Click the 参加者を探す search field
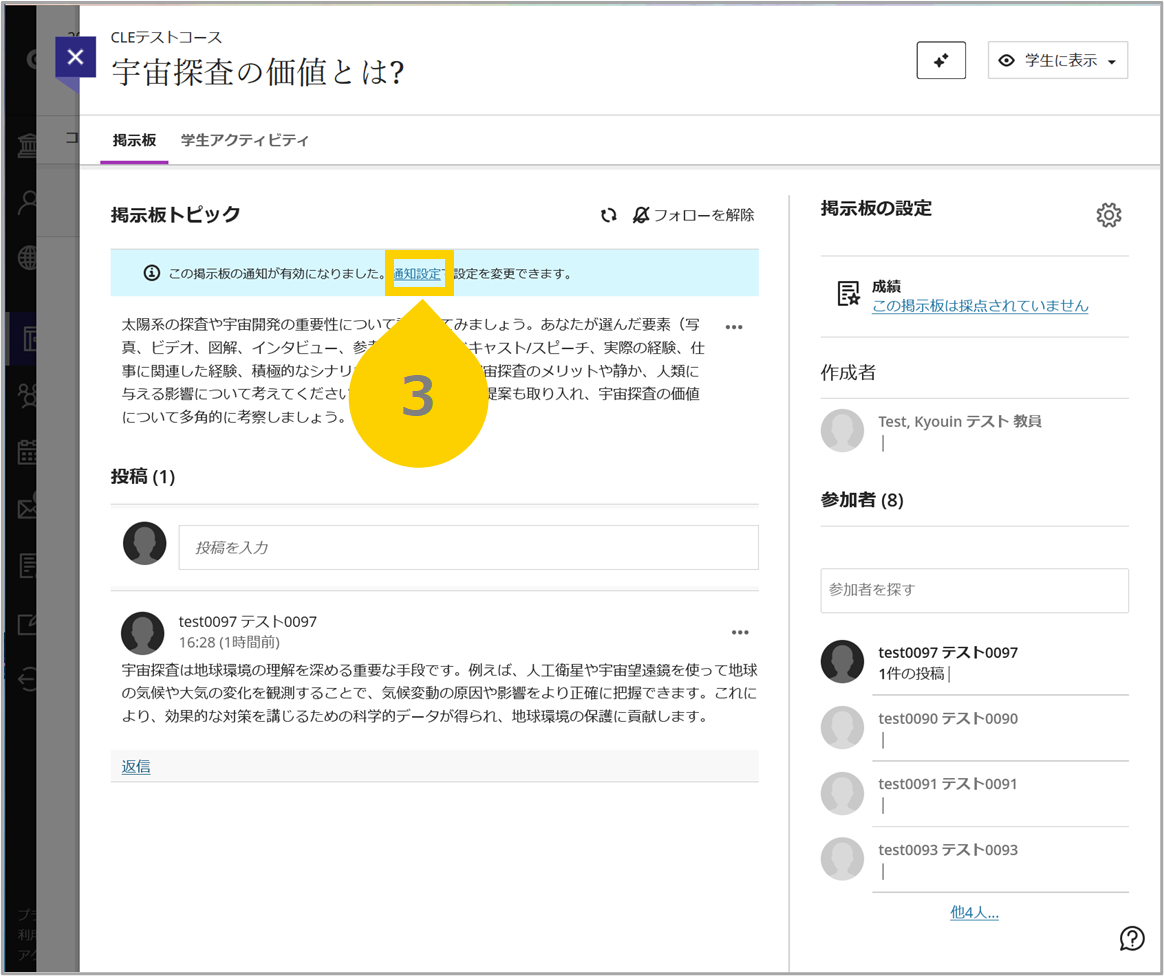 tap(974, 590)
